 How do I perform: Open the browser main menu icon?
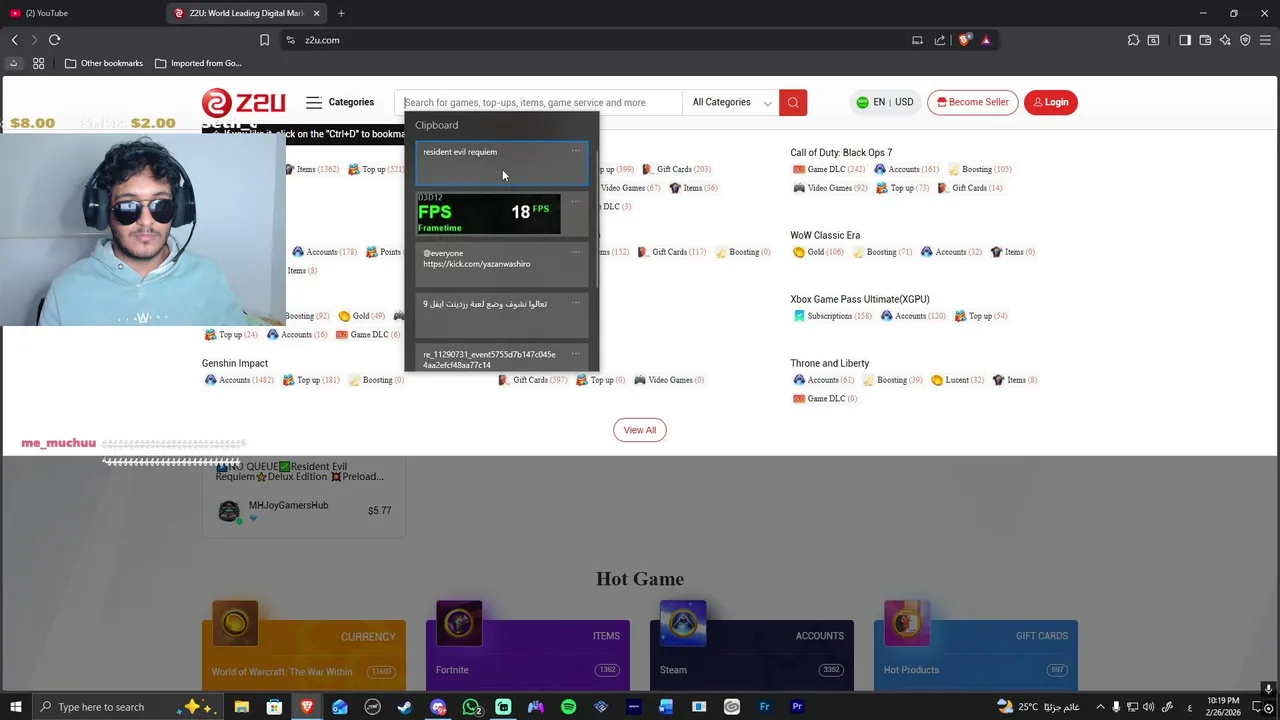click(1265, 40)
